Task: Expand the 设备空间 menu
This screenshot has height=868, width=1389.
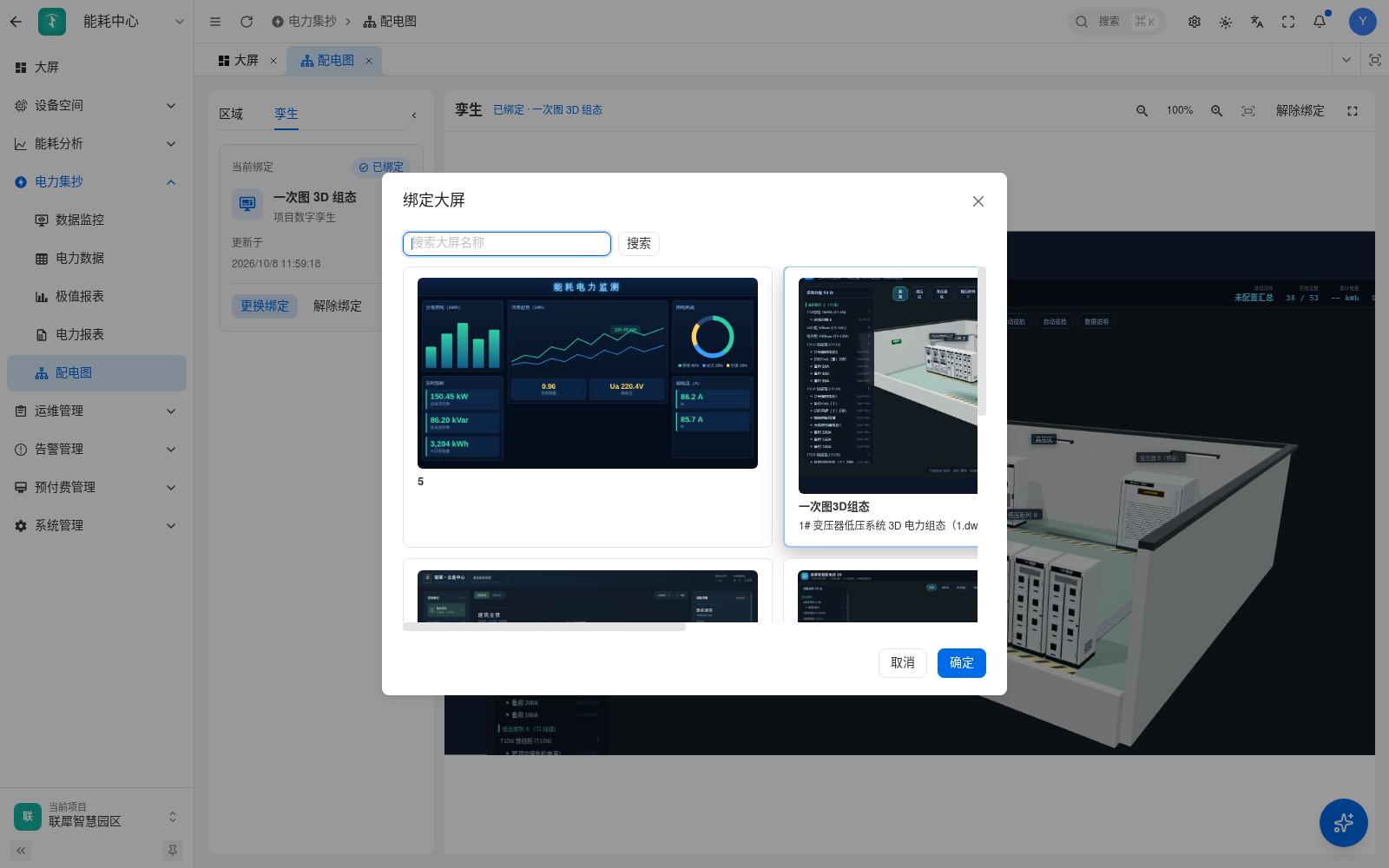Action: (96, 105)
